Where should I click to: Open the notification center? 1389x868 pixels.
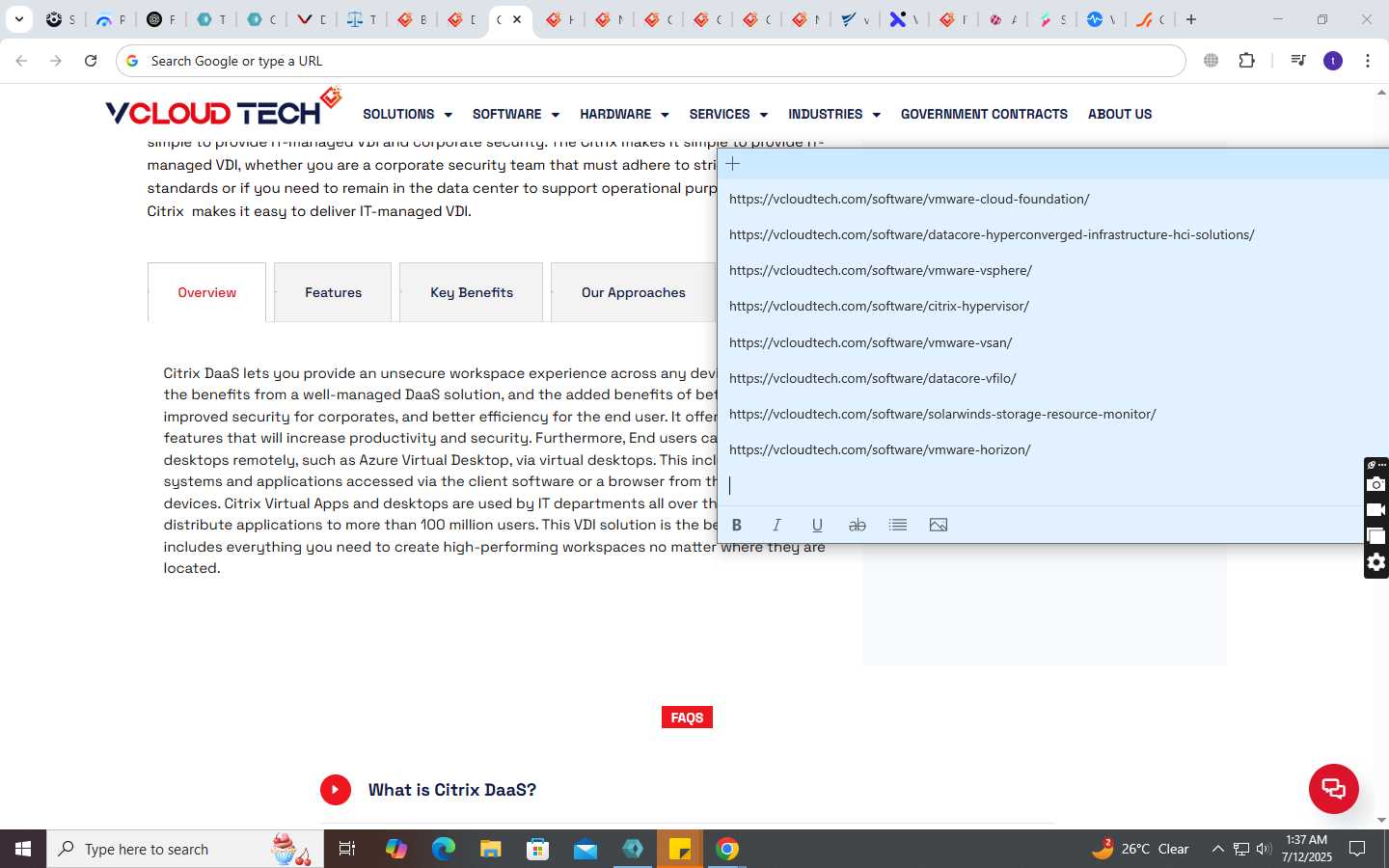coord(1357,849)
